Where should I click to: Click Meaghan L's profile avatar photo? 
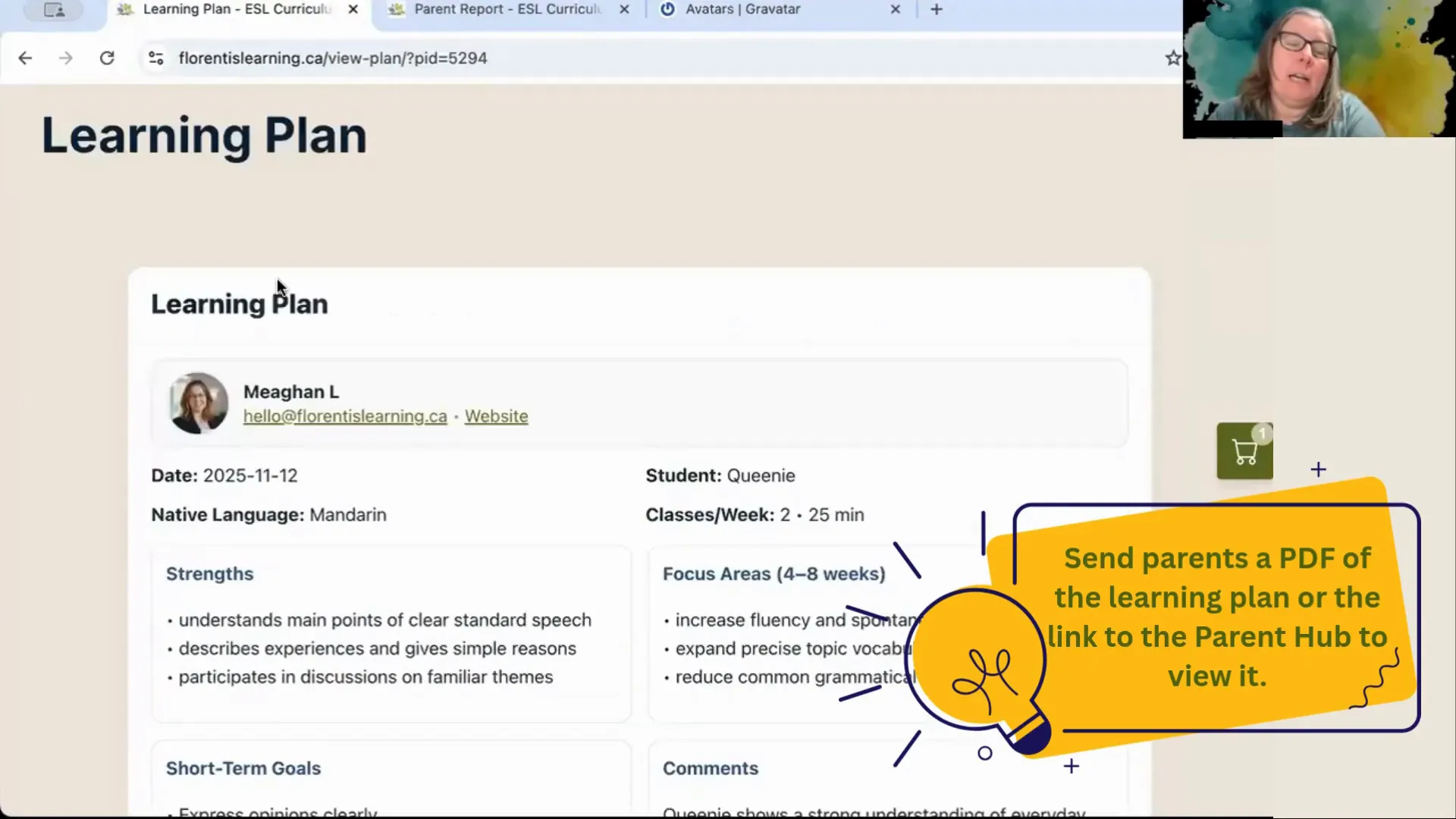tap(197, 403)
